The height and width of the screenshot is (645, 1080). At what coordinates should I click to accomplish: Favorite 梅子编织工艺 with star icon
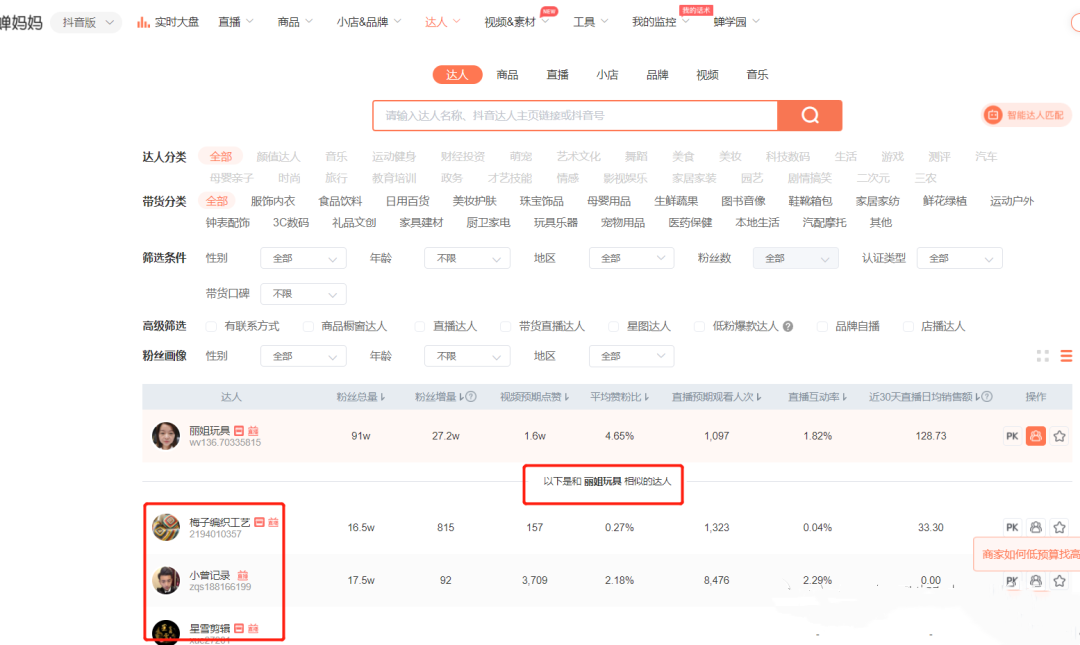(1059, 527)
